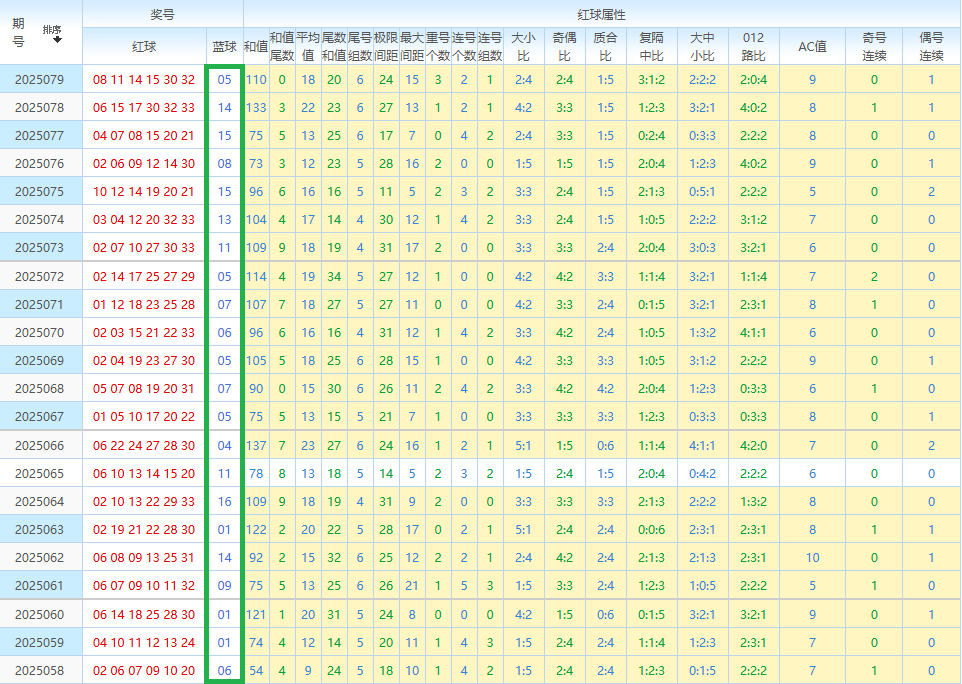The image size is (962, 684).
Task: Select the 尾号组数 column header
Action: coord(360,47)
